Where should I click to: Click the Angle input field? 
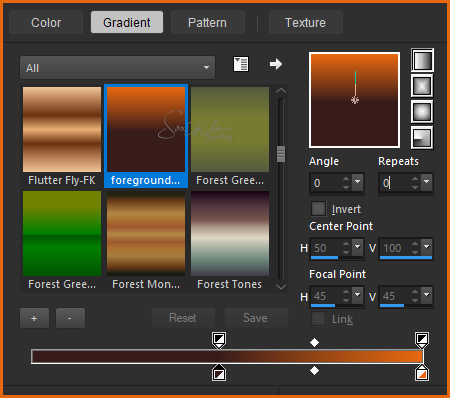click(x=326, y=183)
